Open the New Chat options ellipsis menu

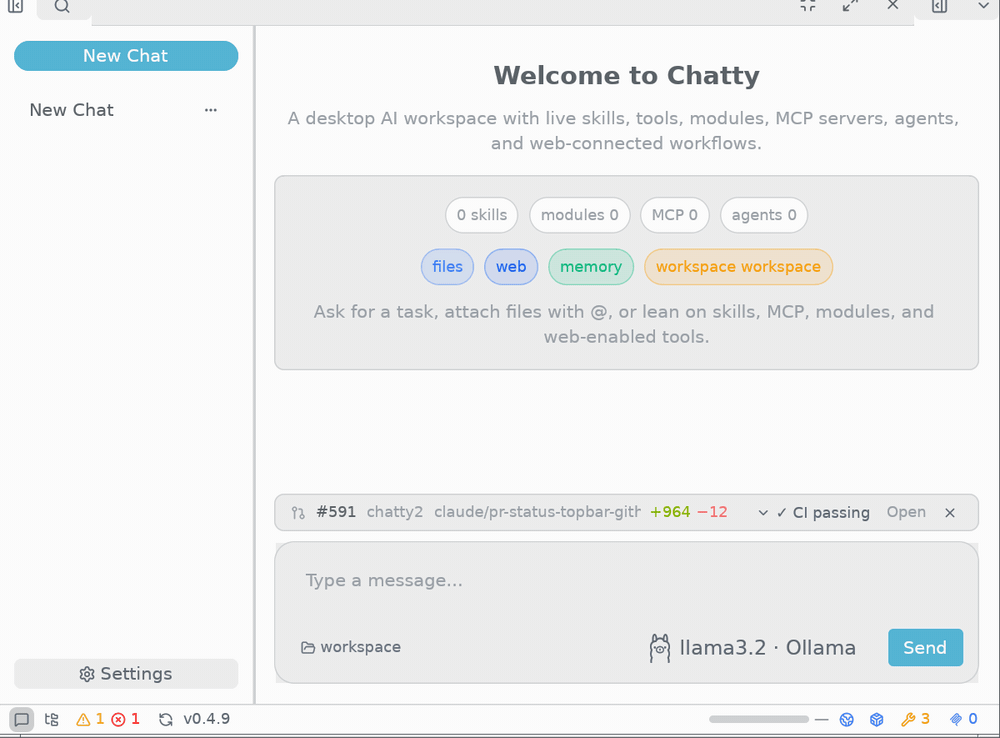coord(210,110)
